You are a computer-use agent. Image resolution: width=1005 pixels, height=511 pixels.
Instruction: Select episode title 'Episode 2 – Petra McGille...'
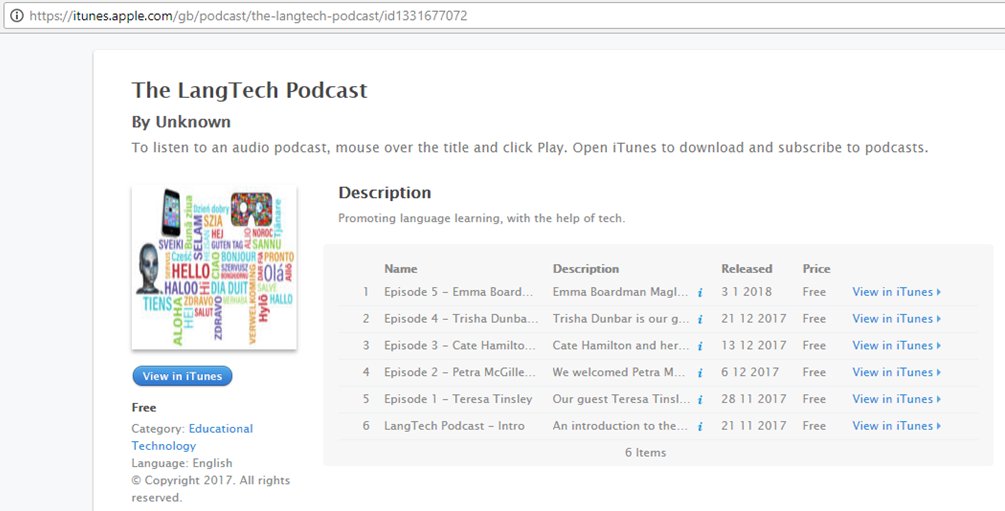tap(460, 373)
